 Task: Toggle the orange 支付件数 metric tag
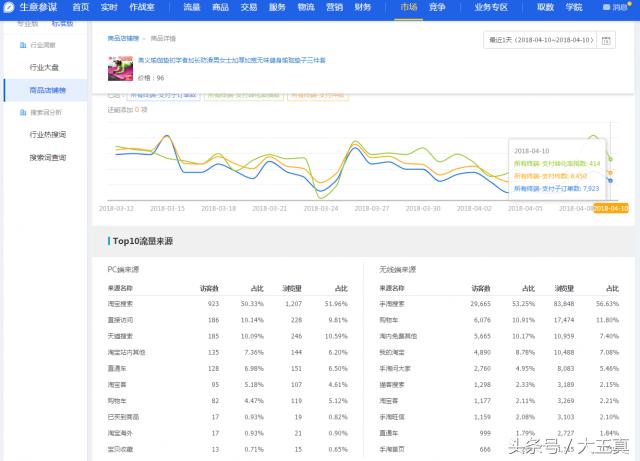point(317,95)
